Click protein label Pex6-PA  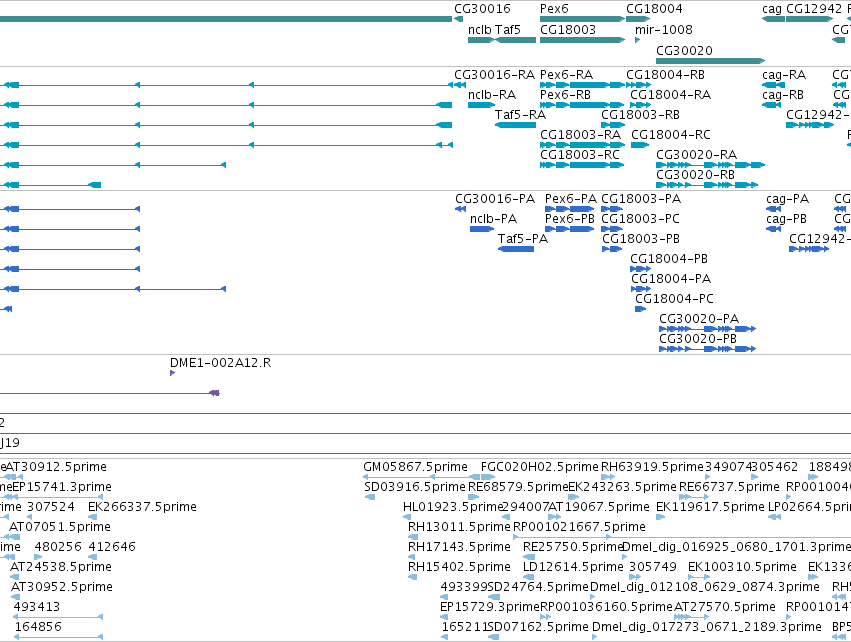point(570,199)
